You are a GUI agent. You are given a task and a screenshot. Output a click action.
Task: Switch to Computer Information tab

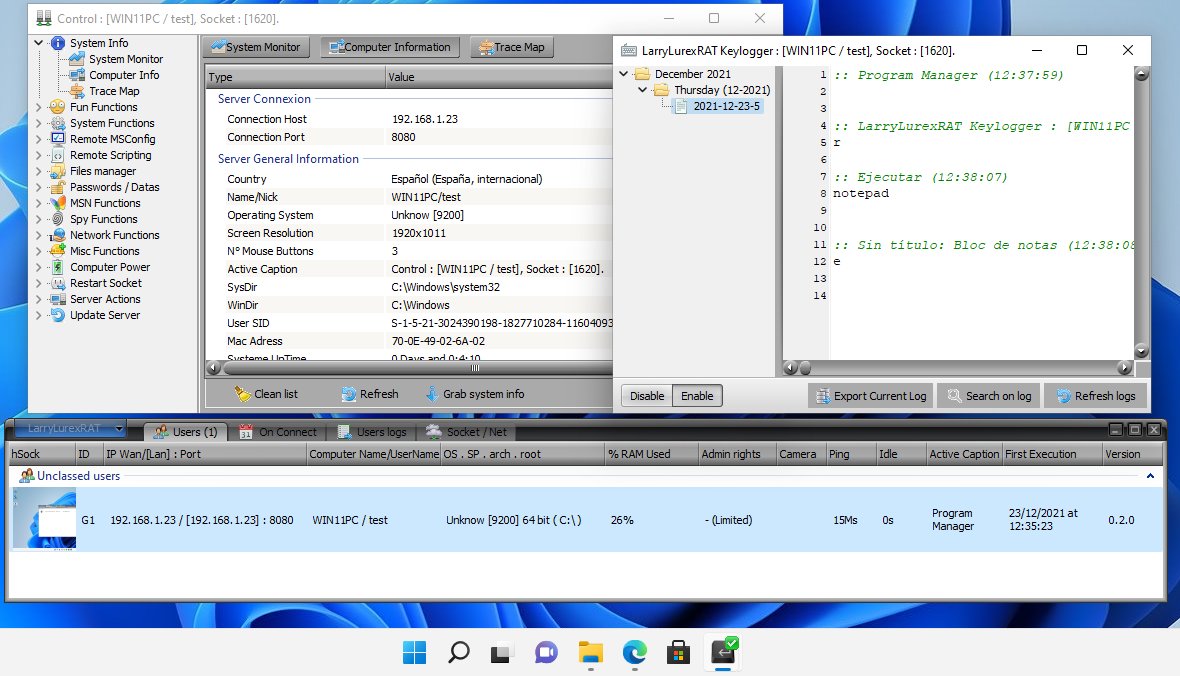coord(390,47)
